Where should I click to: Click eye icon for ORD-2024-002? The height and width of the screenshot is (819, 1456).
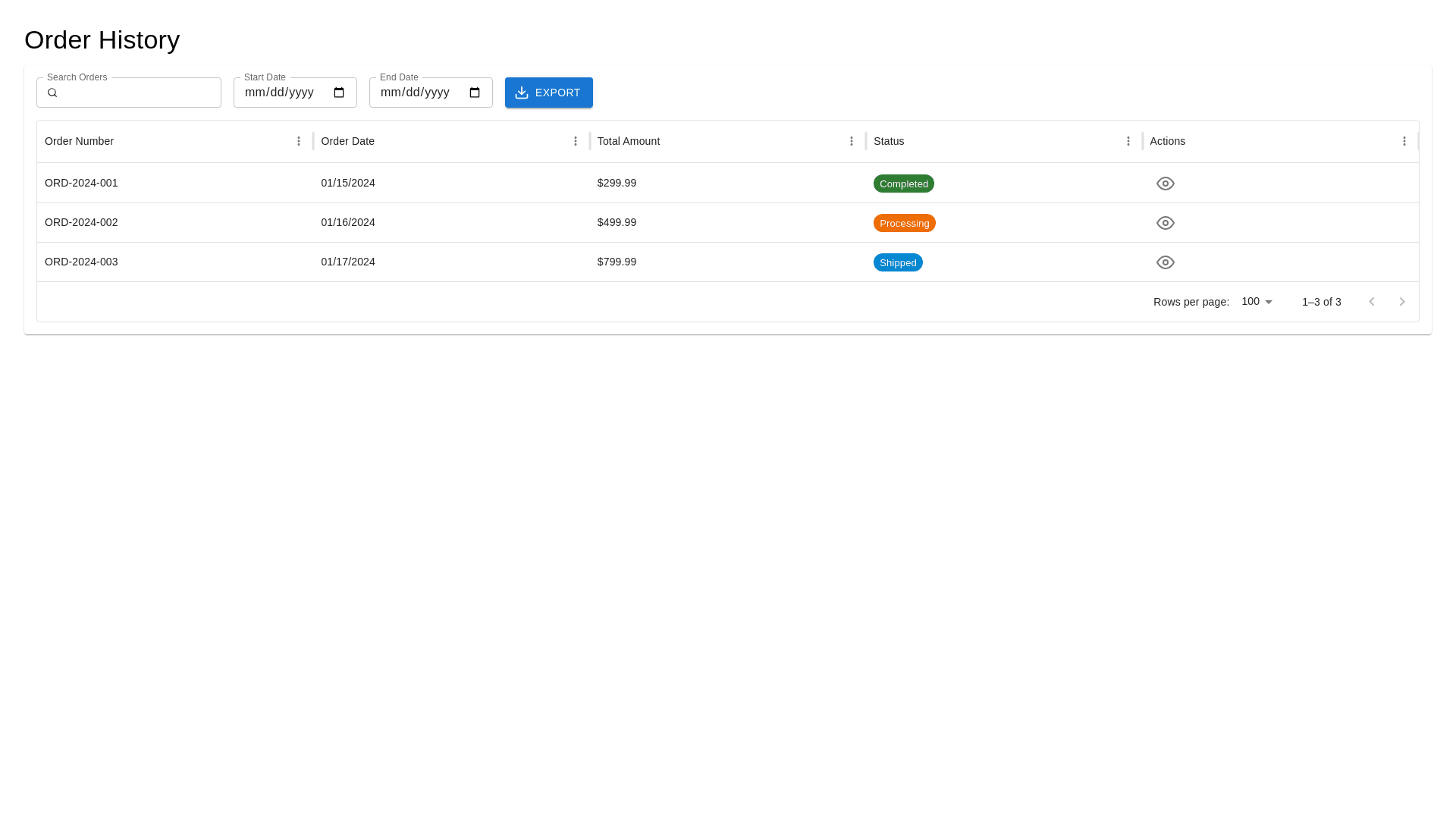click(1165, 223)
